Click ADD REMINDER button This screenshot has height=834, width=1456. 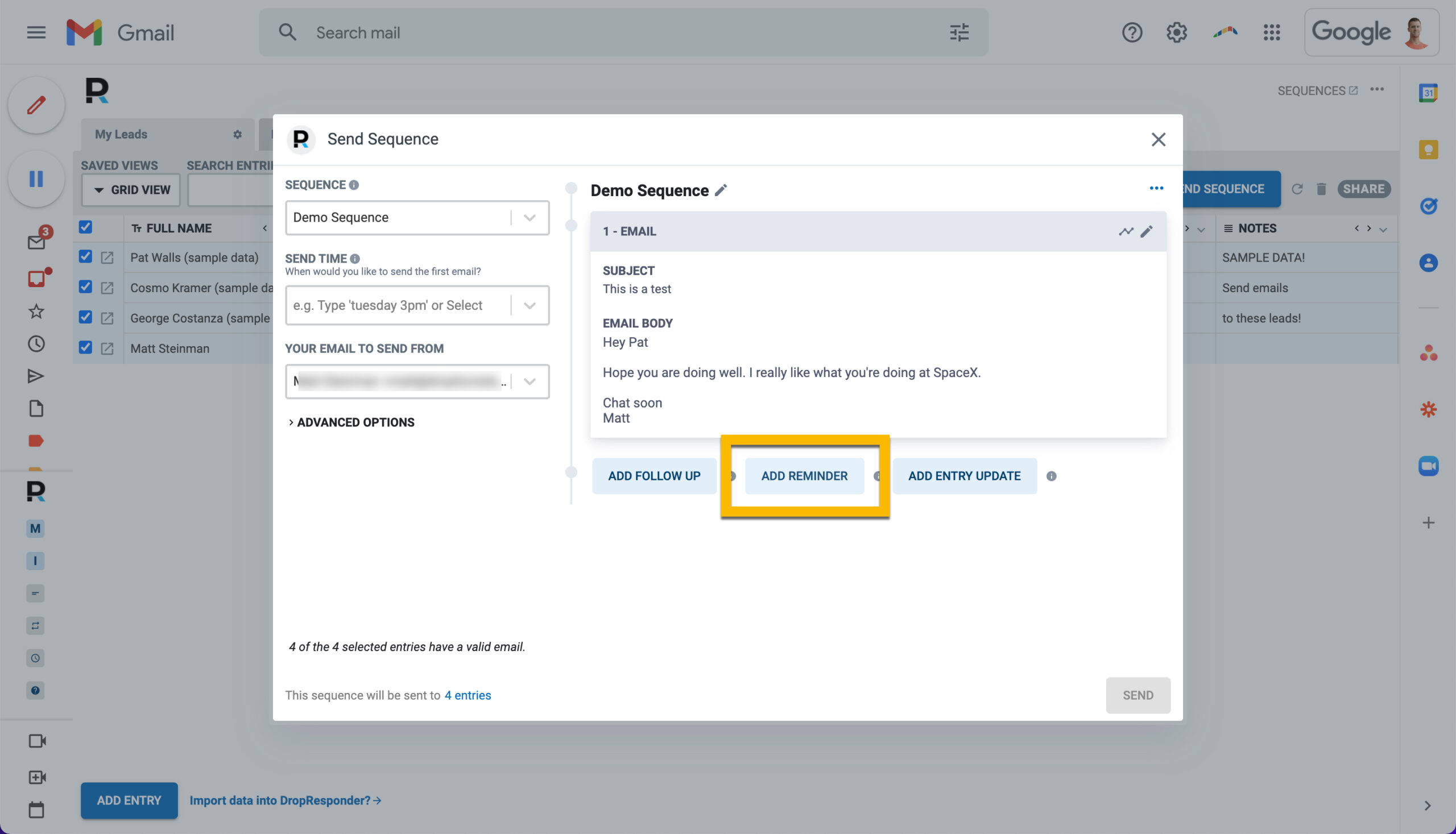point(804,476)
